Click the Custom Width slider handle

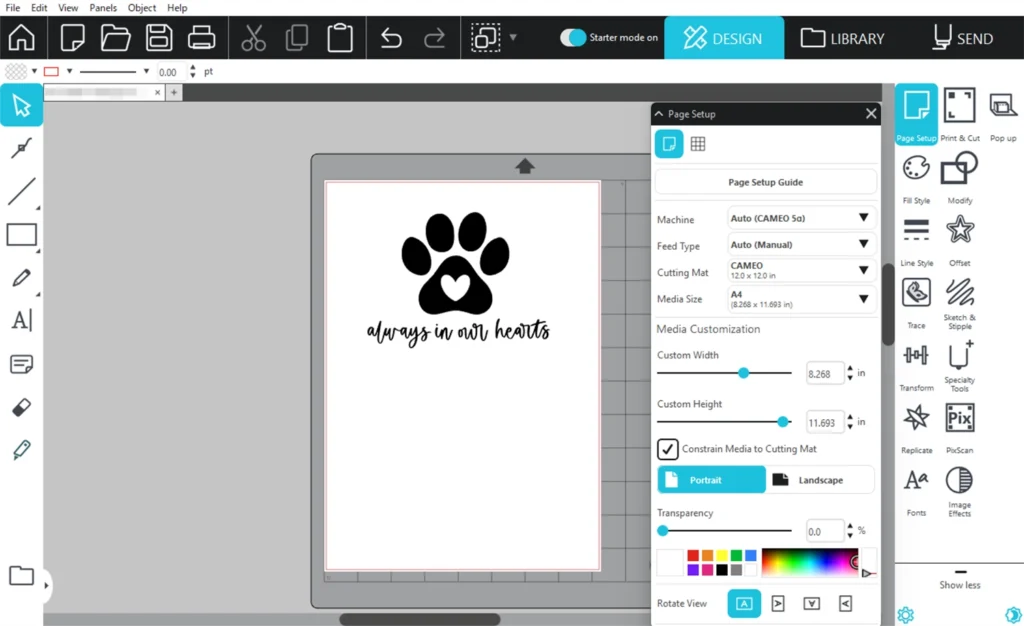743,373
